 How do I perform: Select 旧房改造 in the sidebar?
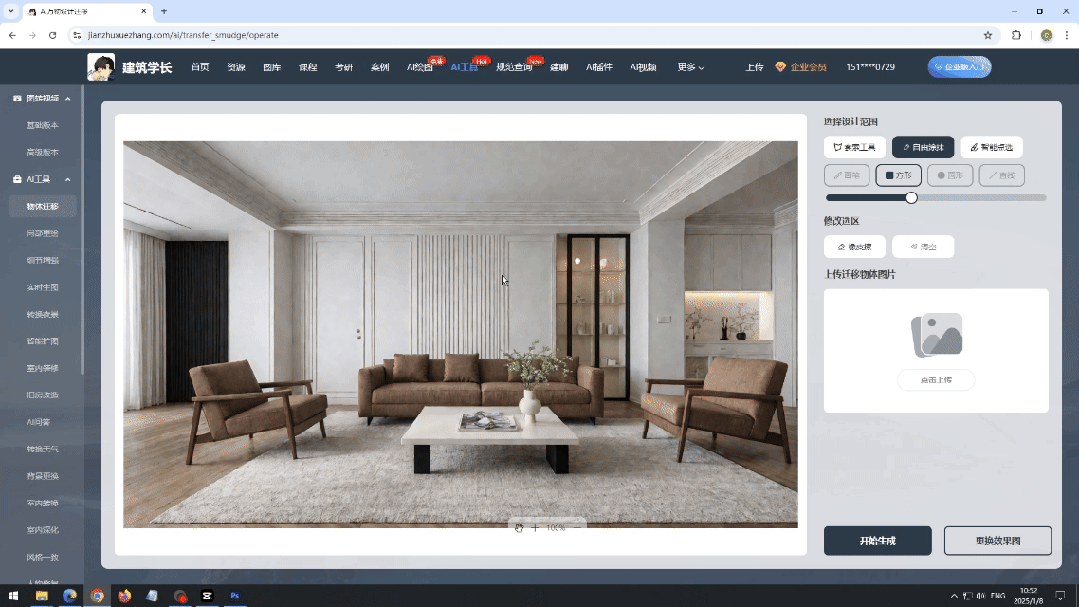tap(43, 395)
